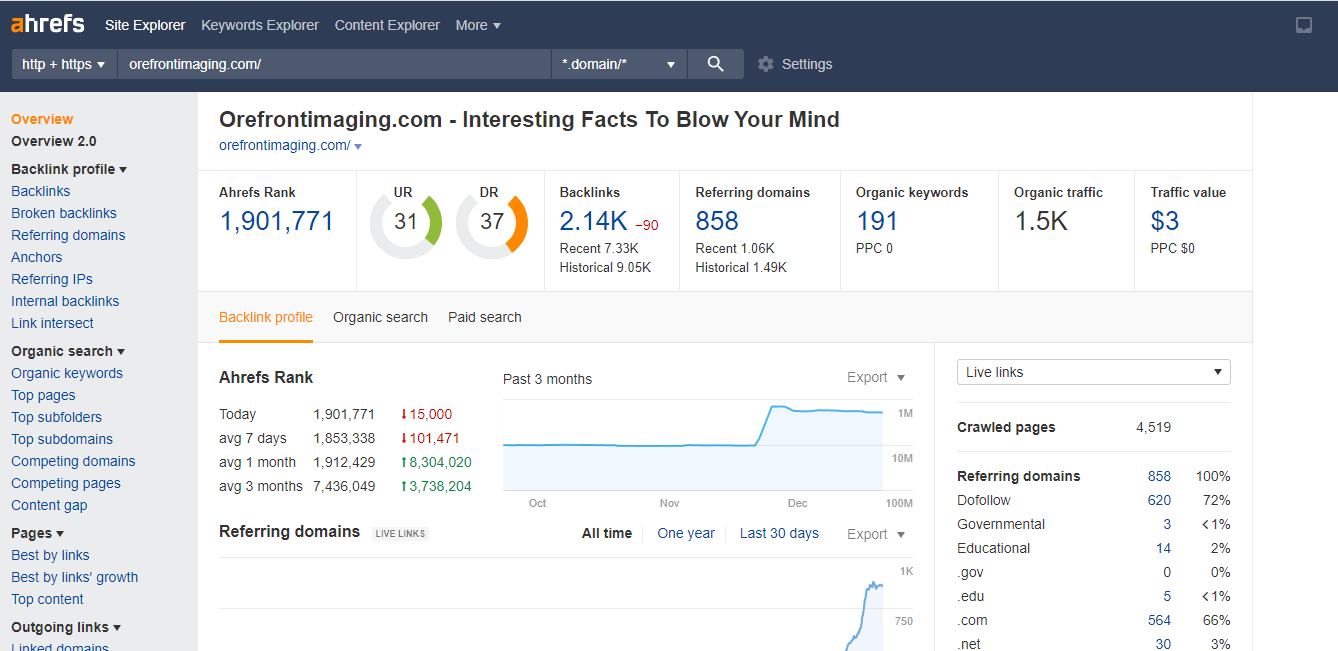Select Last 30 days range
This screenshot has width=1338, height=651.
[779, 533]
